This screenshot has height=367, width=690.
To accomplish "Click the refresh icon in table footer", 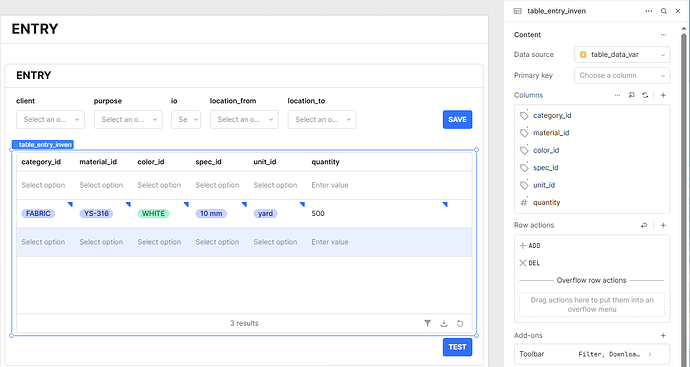I will point(460,323).
